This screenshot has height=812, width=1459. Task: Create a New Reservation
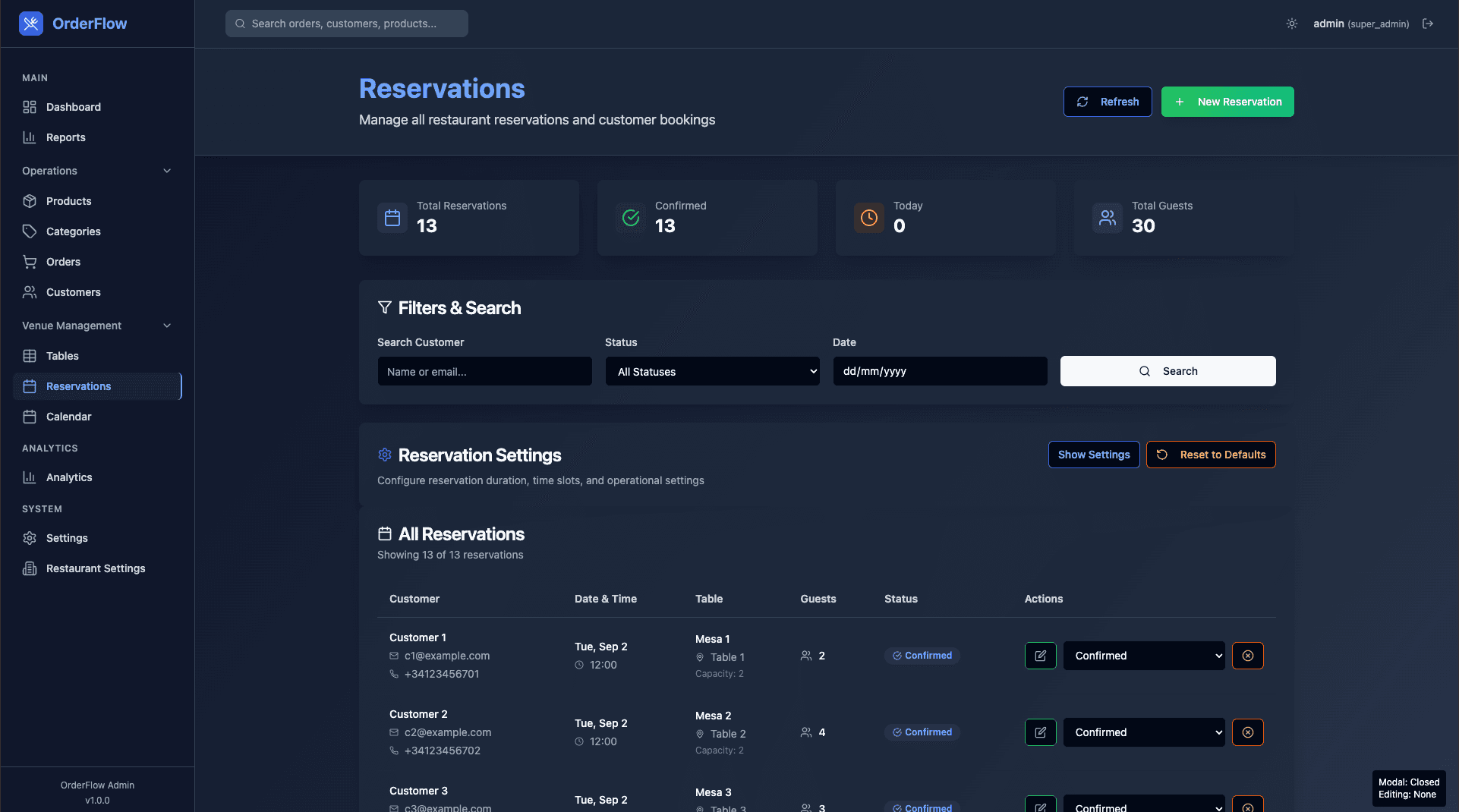pos(1227,101)
